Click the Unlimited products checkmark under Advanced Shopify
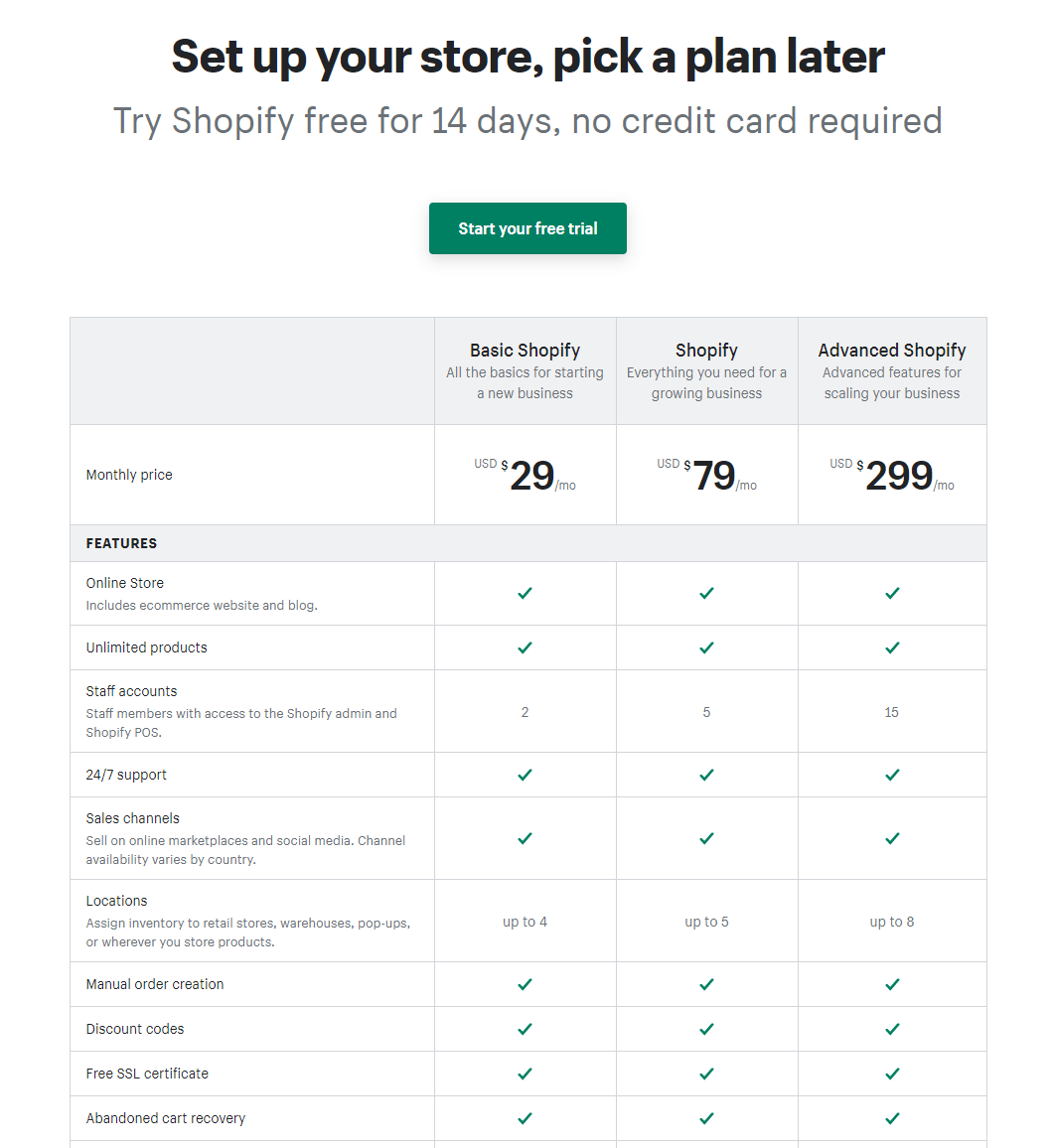The height and width of the screenshot is (1148, 1053). pos(891,647)
